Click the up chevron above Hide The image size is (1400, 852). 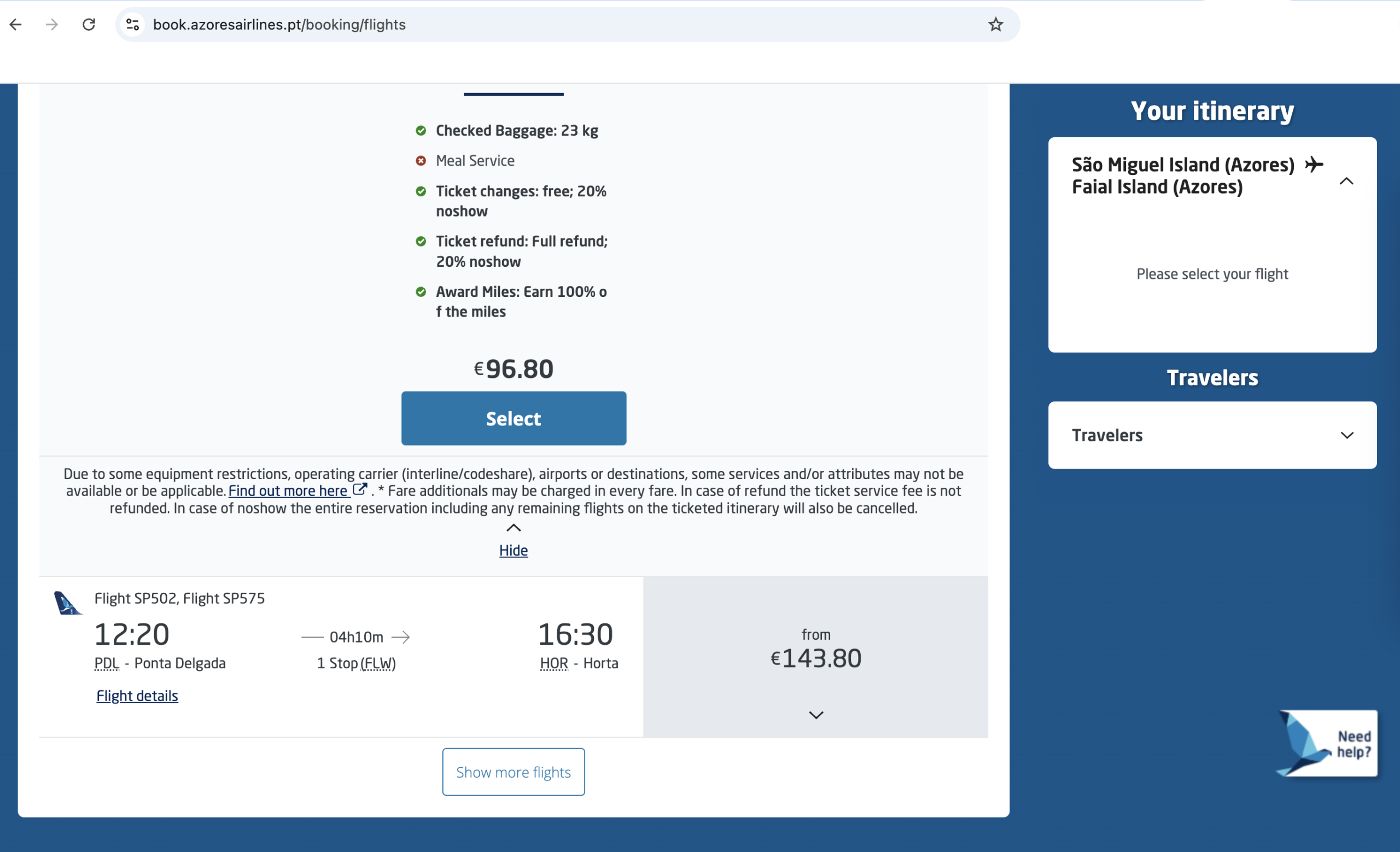click(513, 528)
